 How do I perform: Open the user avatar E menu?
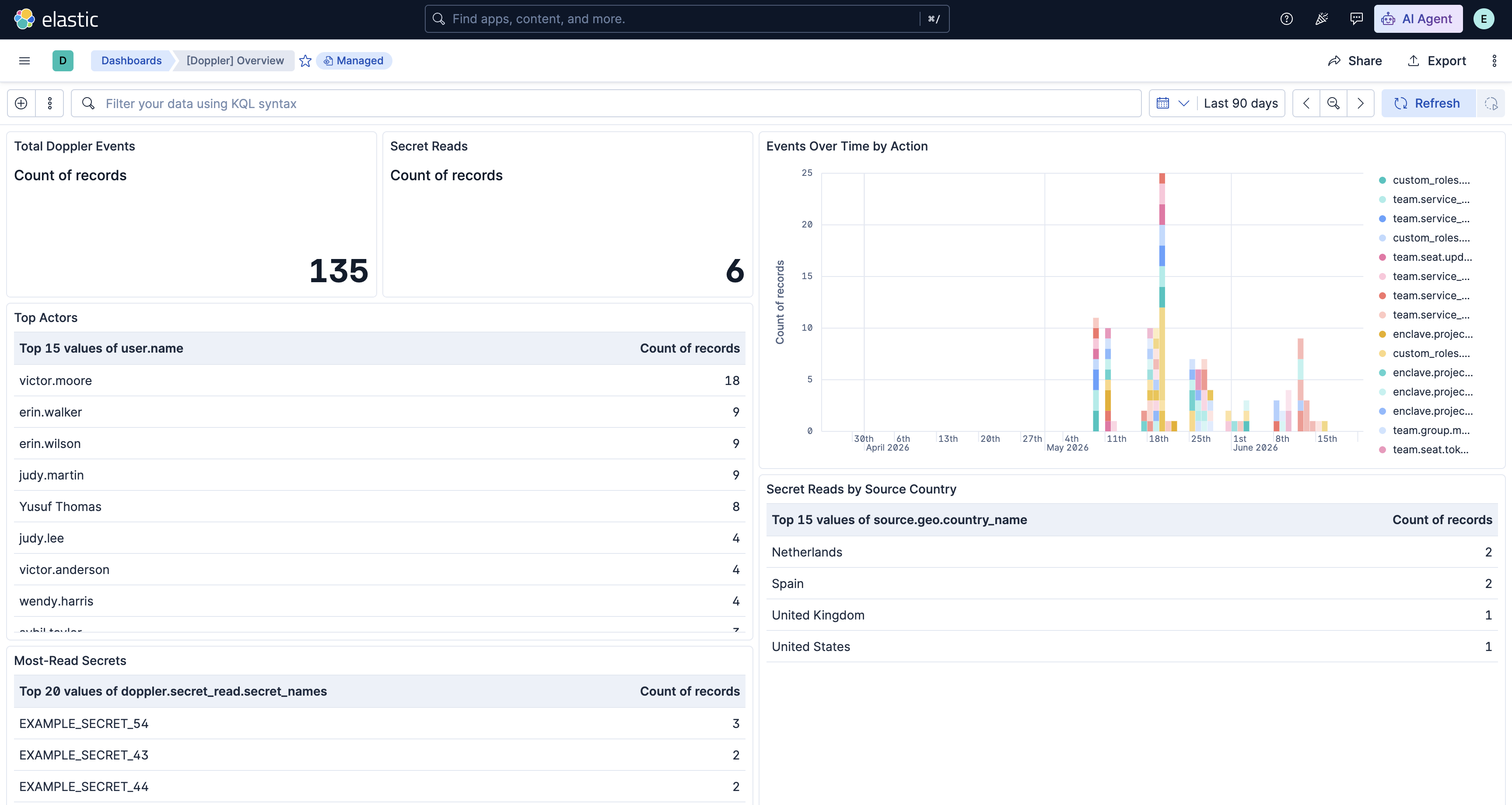point(1483,19)
